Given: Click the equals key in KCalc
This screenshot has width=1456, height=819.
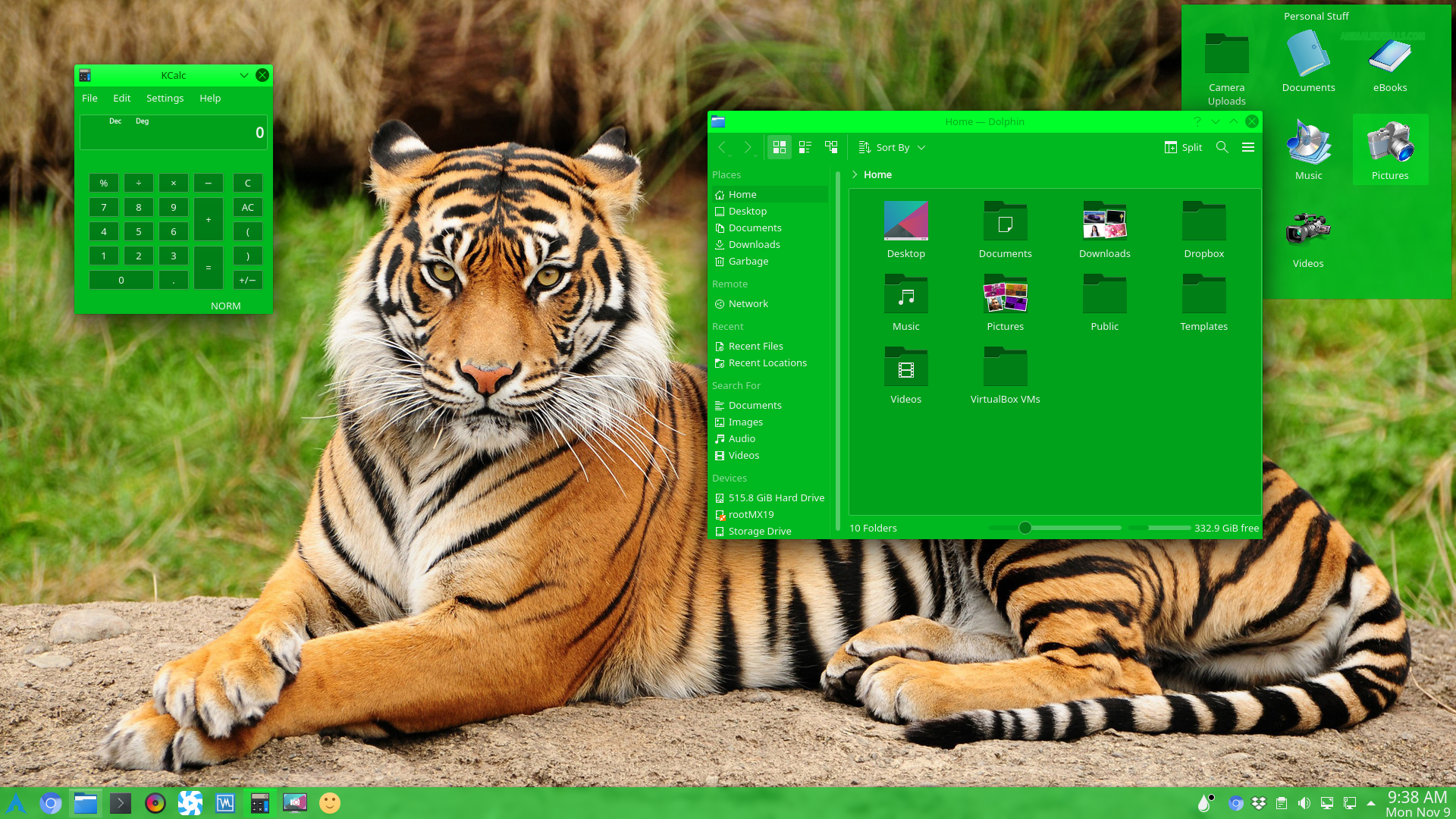Looking at the screenshot, I should coord(208,268).
